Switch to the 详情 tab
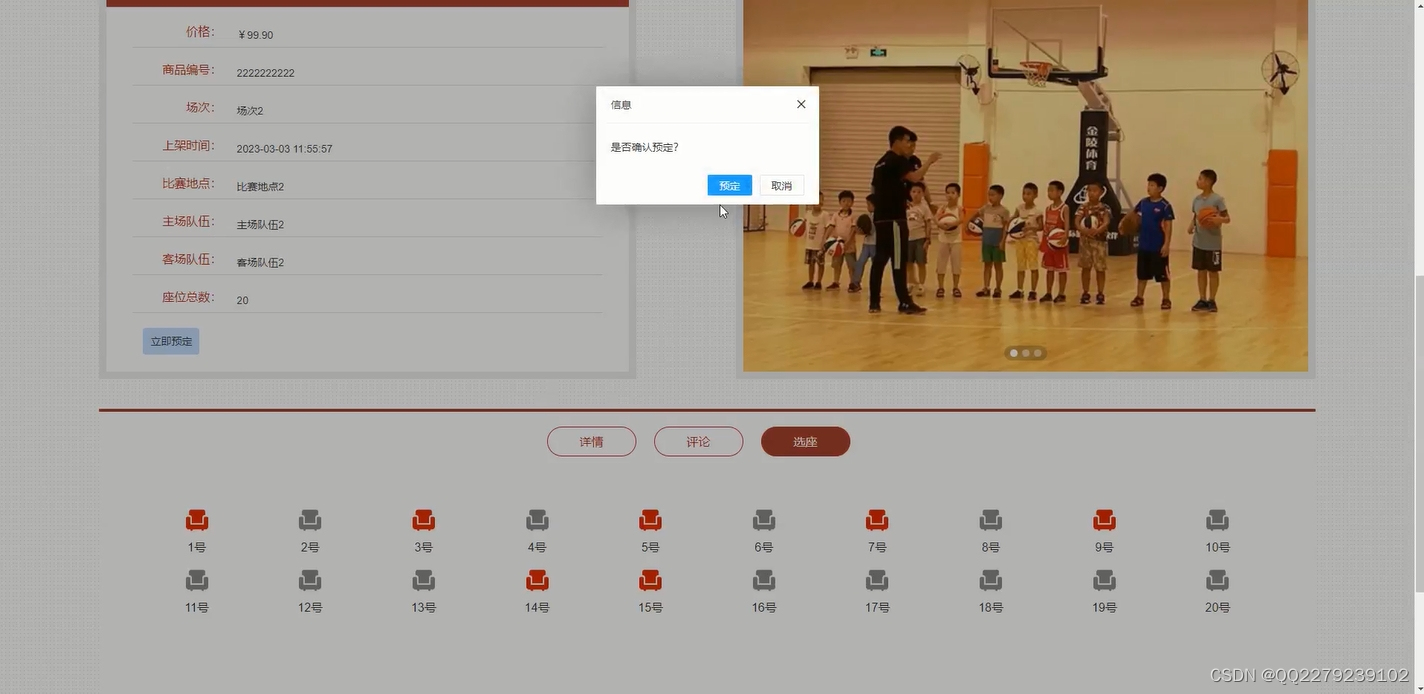Screen dimensions: 1424x694 point(591,441)
